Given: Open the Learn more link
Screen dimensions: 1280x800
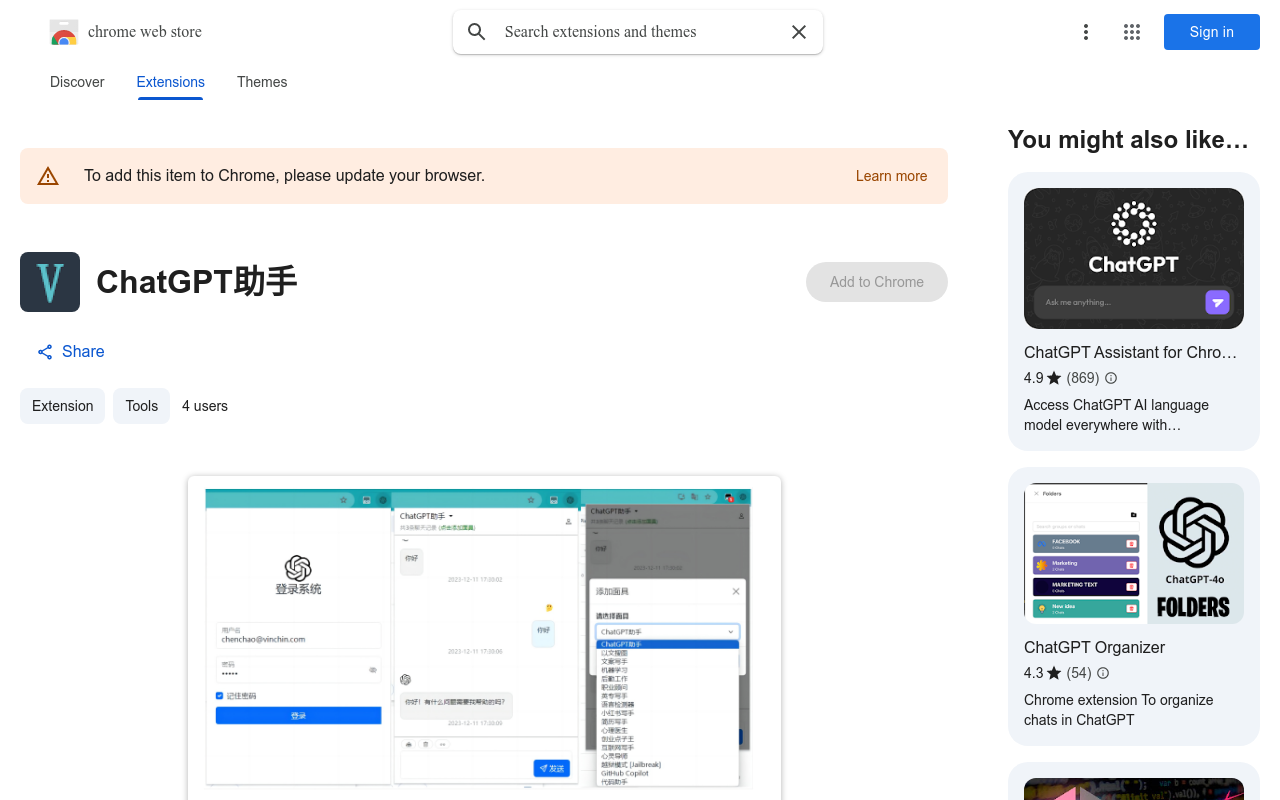Looking at the screenshot, I should [891, 176].
